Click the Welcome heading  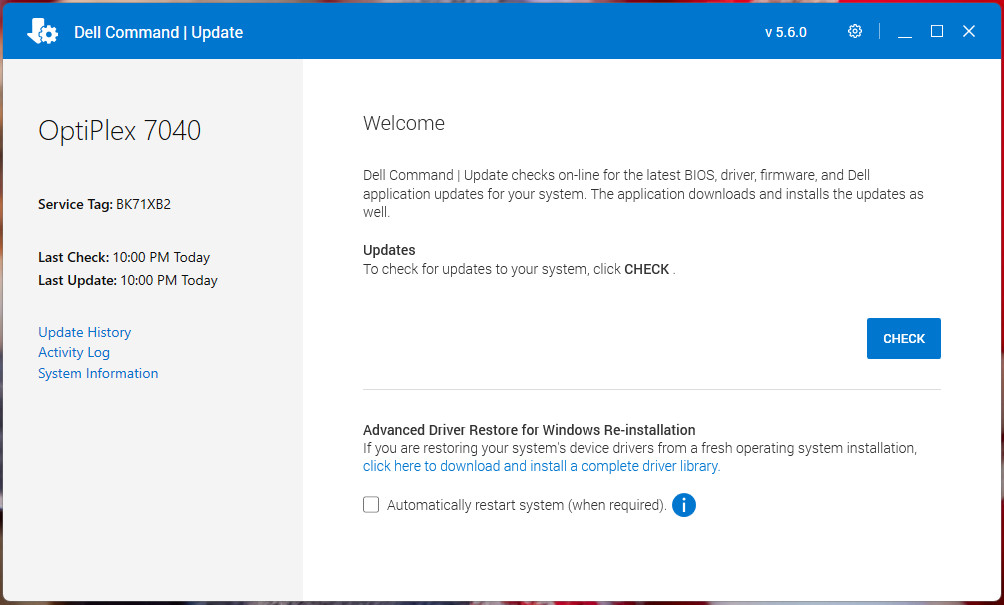404,123
